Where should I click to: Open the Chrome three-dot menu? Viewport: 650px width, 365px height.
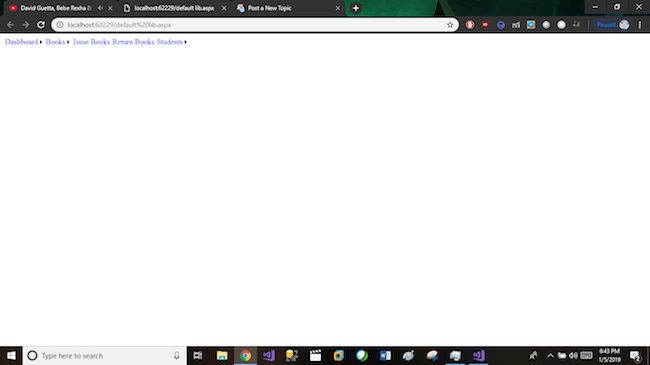640,25
